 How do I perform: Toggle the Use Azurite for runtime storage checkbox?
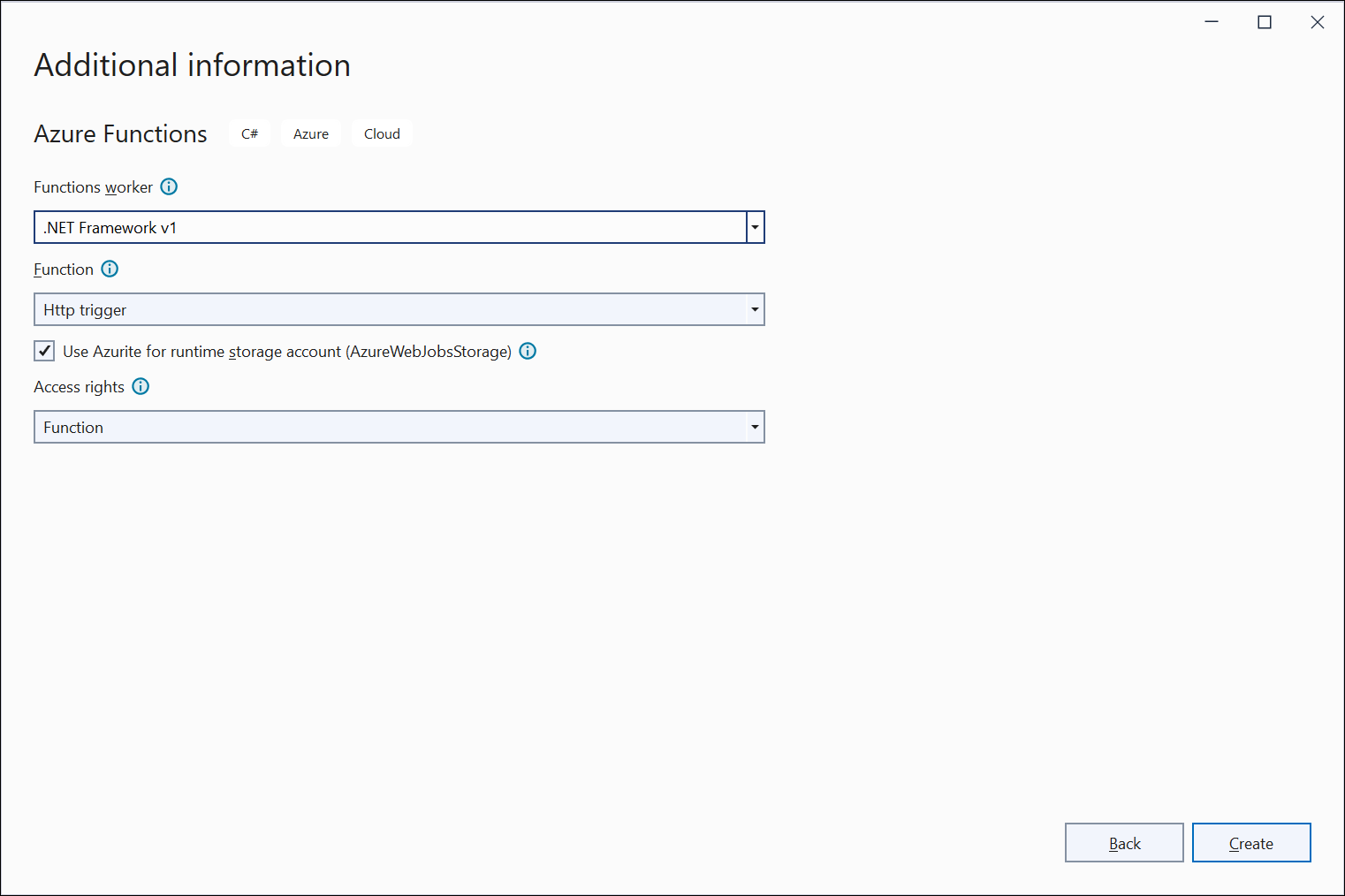44,351
